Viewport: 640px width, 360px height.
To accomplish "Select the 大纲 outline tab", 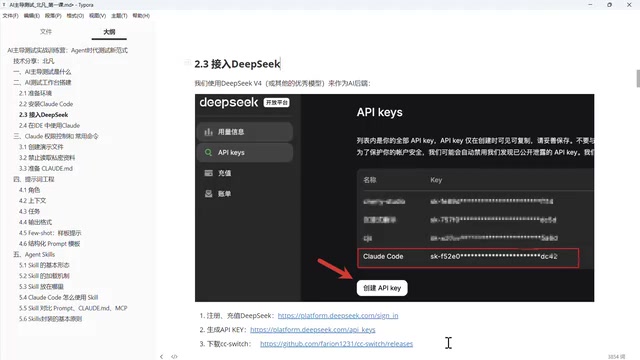I will tap(109, 31).
